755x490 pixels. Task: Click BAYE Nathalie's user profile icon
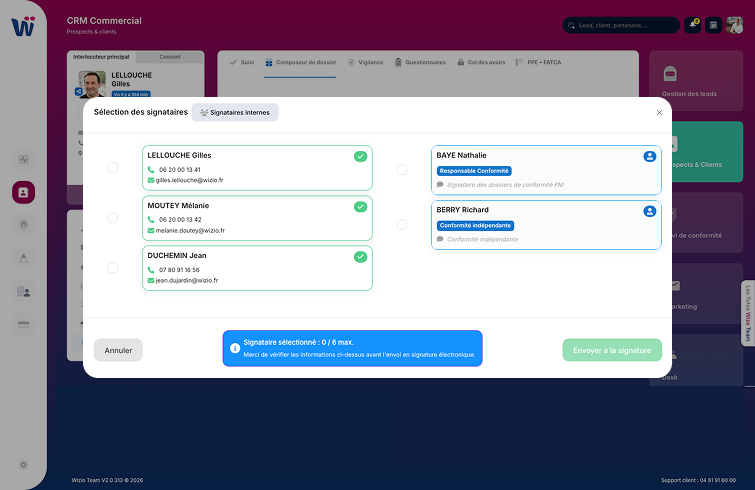650,156
